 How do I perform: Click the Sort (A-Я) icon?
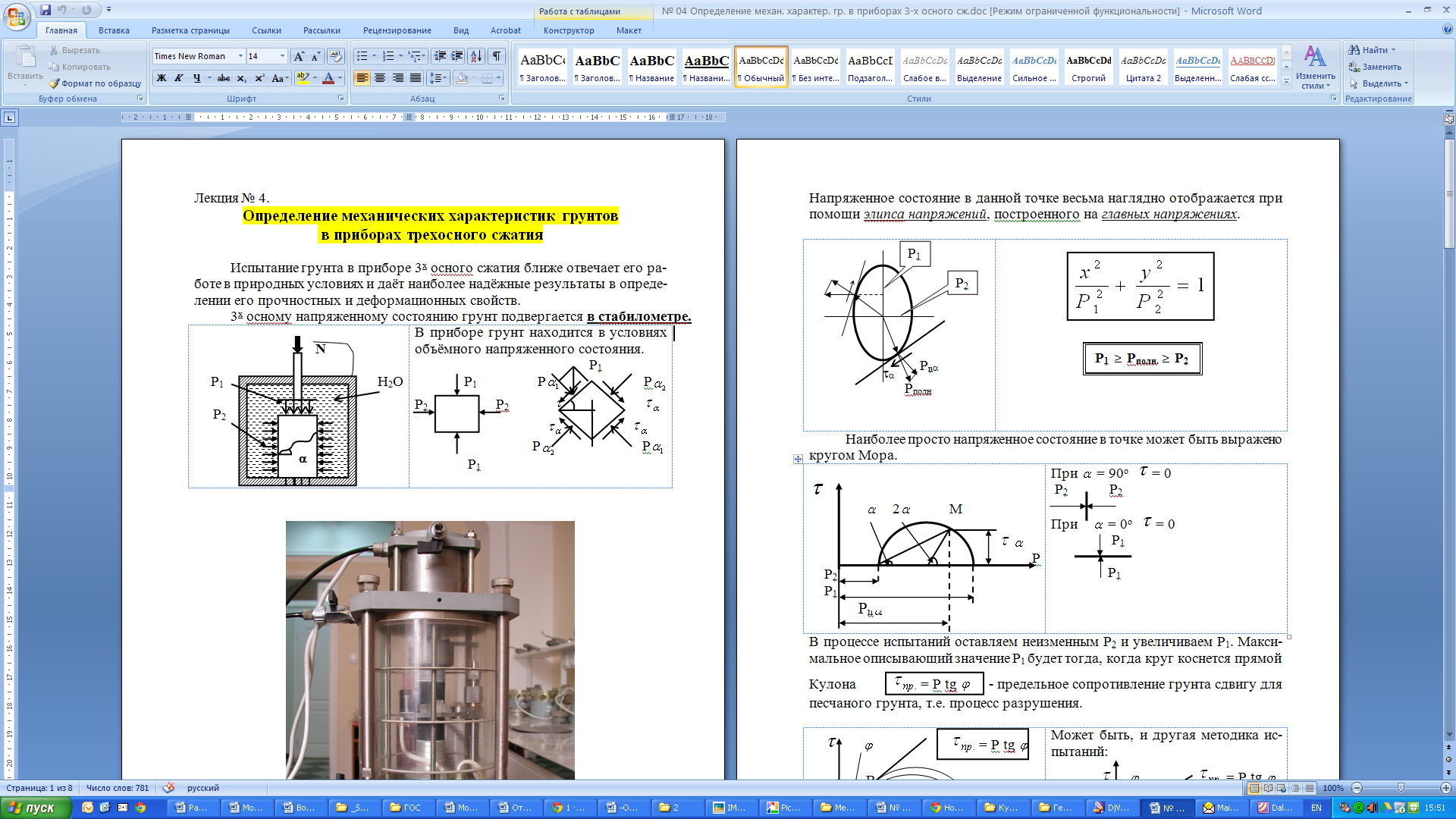coord(476,56)
